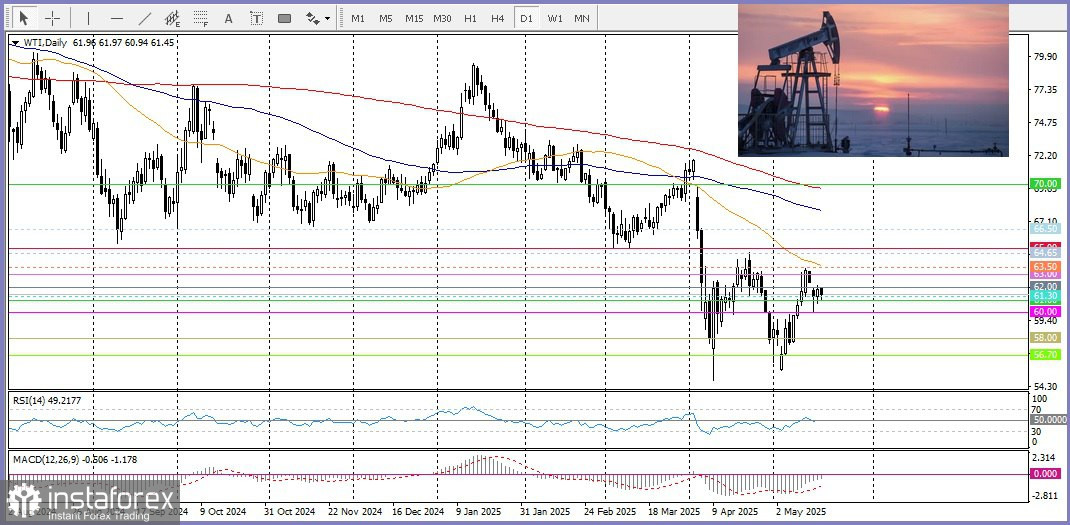Click the 64.65 price level label
The height and width of the screenshot is (525, 1070).
pos(1046,253)
